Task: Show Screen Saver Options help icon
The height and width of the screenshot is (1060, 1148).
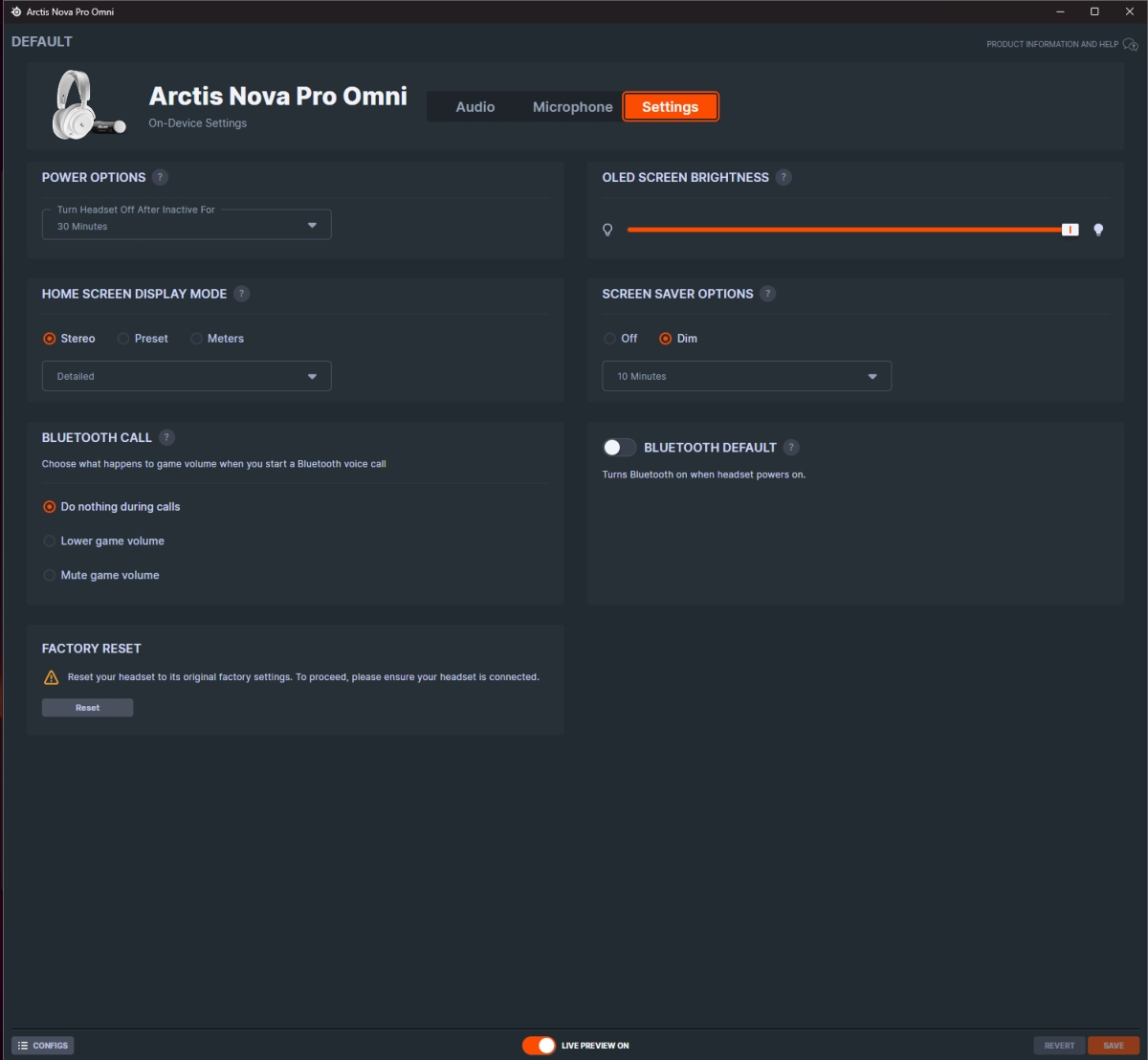Action: pyautogui.click(x=767, y=294)
